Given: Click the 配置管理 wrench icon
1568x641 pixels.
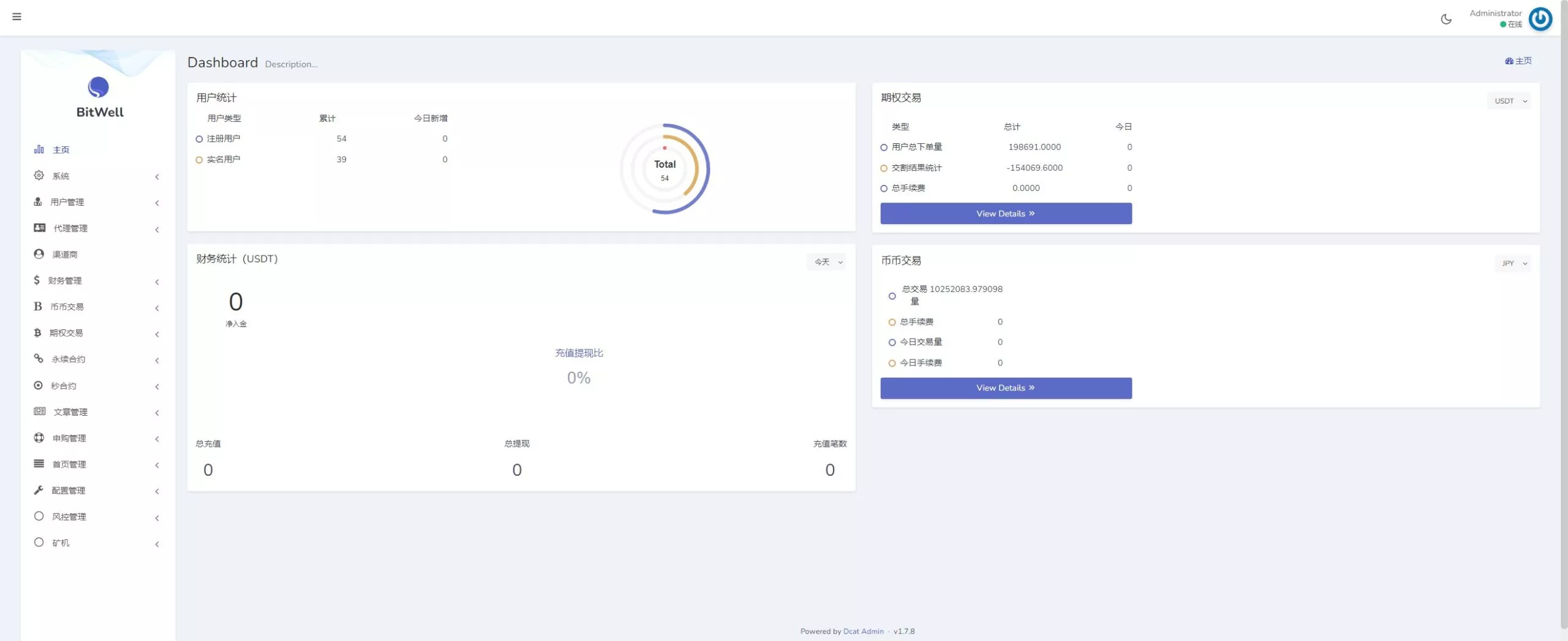Looking at the screenshot, I should point(39,490).
